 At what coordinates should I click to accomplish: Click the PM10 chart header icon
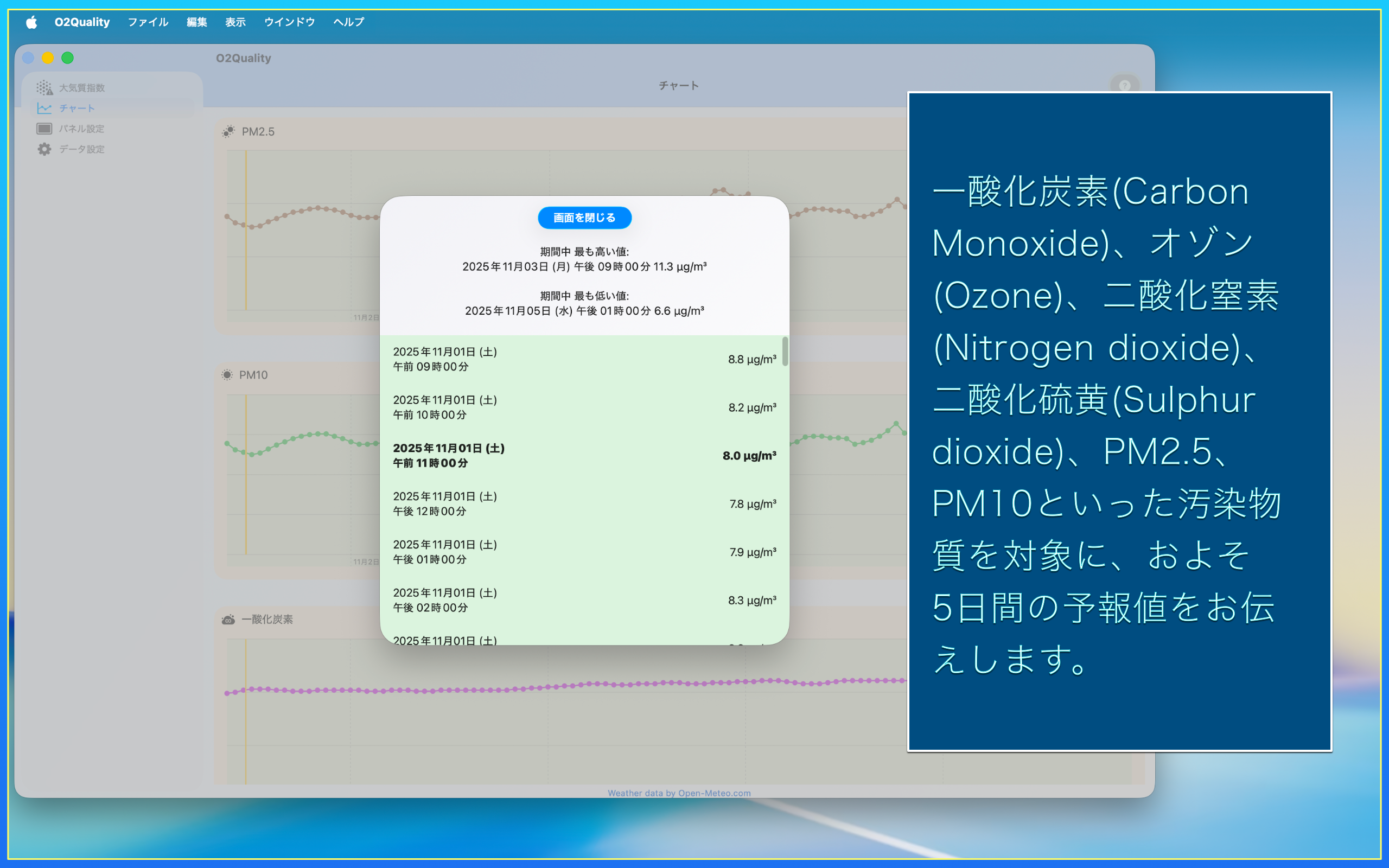coord(227,375)
